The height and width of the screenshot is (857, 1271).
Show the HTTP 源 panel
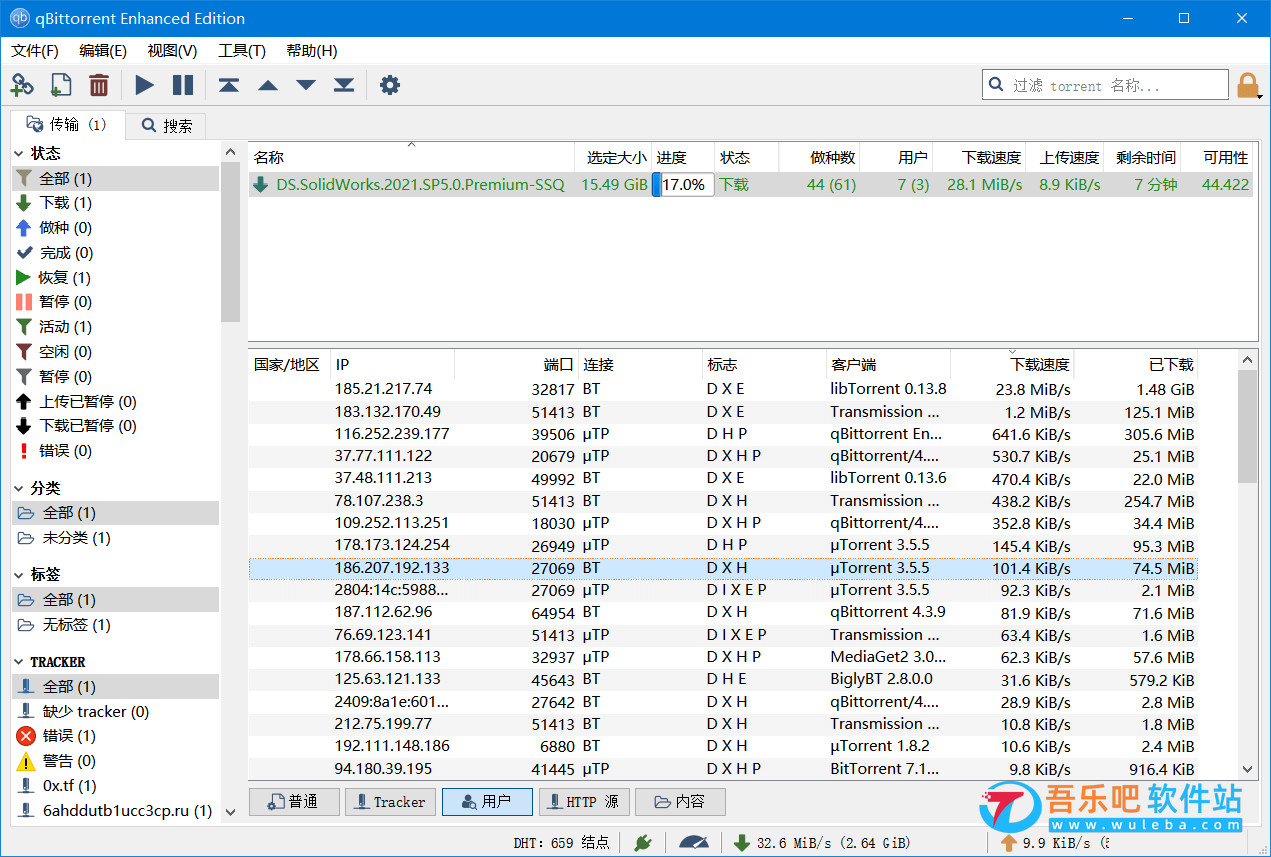[584, 802]
